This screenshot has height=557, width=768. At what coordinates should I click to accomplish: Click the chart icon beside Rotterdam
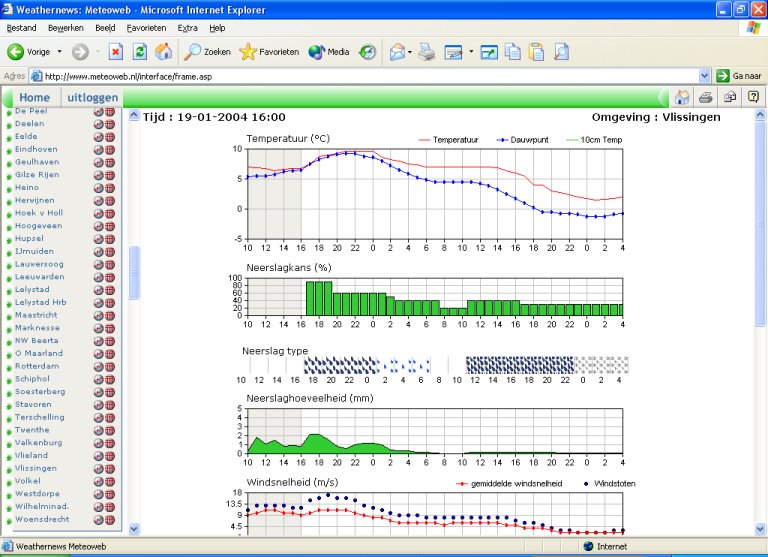pyautogui.click(x=98, y=366)
